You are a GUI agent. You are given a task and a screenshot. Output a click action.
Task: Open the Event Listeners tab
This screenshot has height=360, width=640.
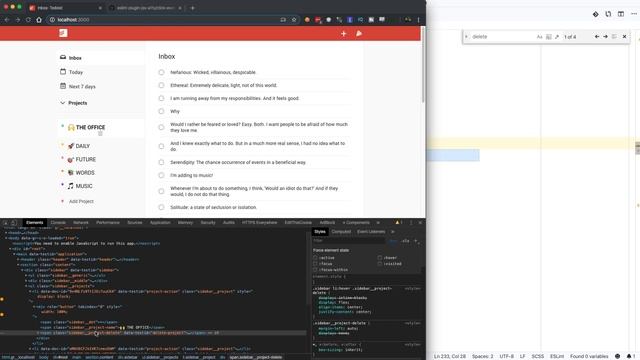[371, 232]
